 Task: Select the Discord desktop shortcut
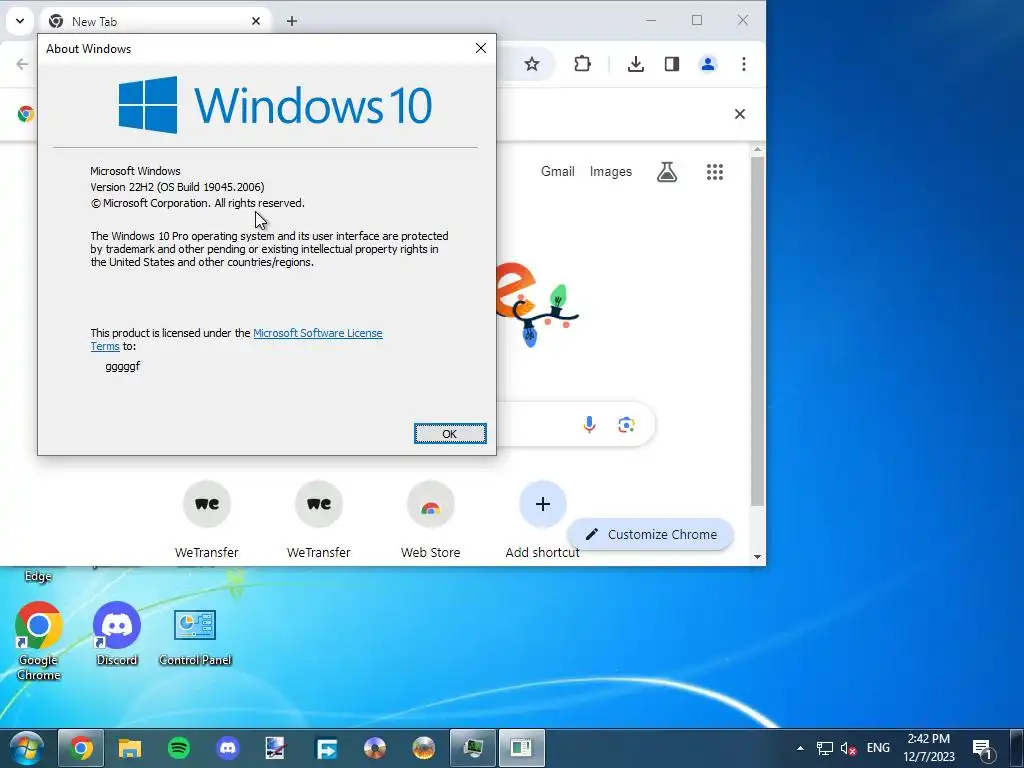pos(117,633)
